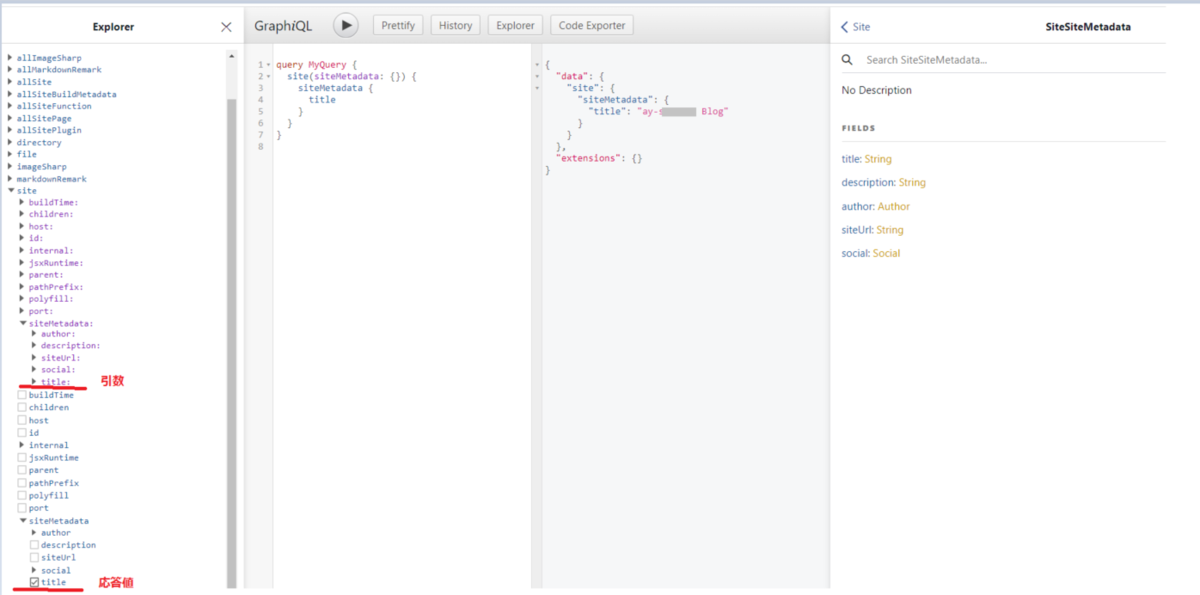The width and height of the screenshot is (1200, 595).
Task: Check the description field checkbox
Action: click(x=34, y=545)
